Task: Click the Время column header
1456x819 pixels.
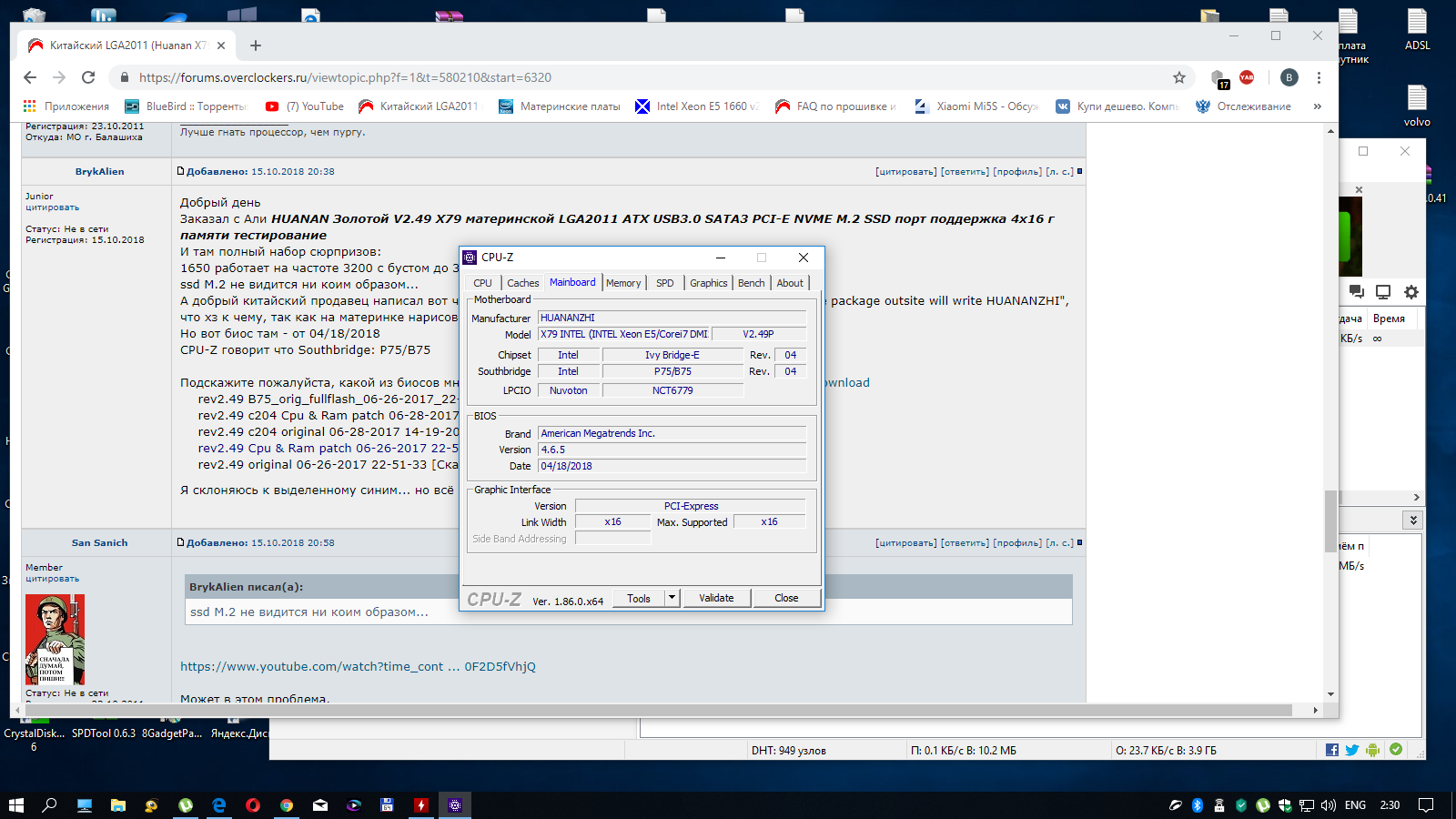Action: [1389, 318]
